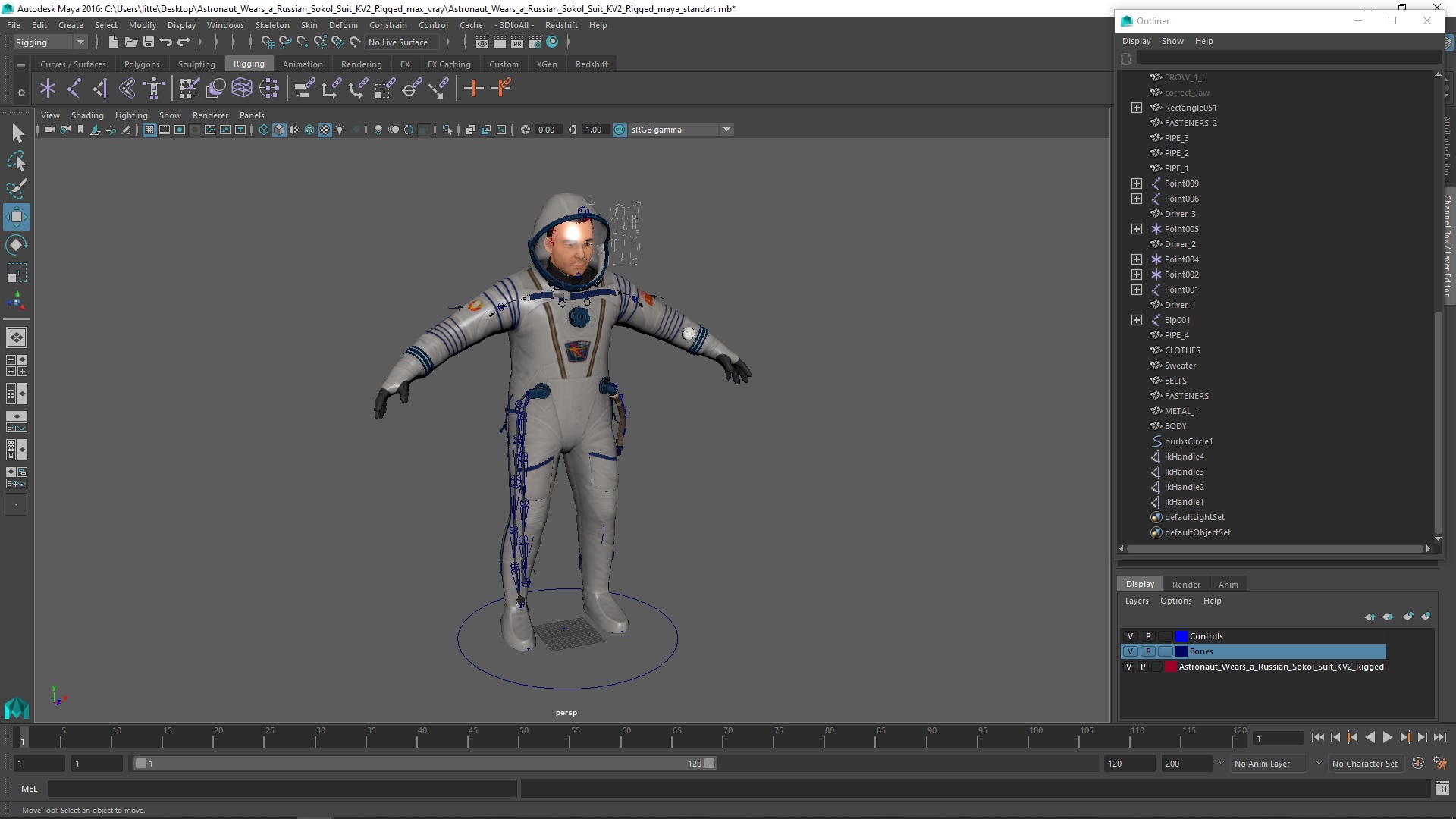Open the viewport Shading menu
1456x819 pixels.
(87, 115)
